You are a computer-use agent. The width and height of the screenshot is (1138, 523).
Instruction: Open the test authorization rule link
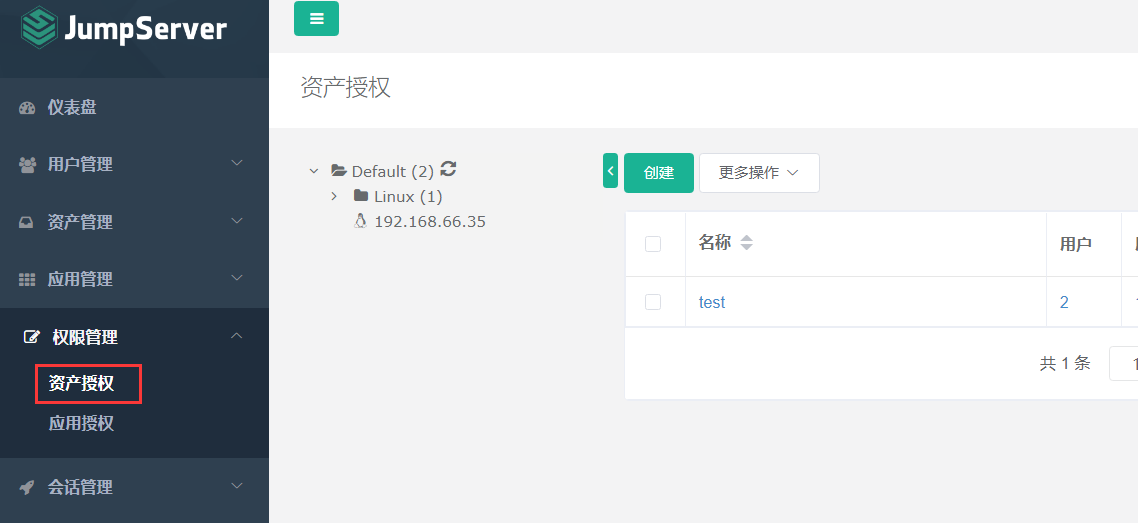712,302
